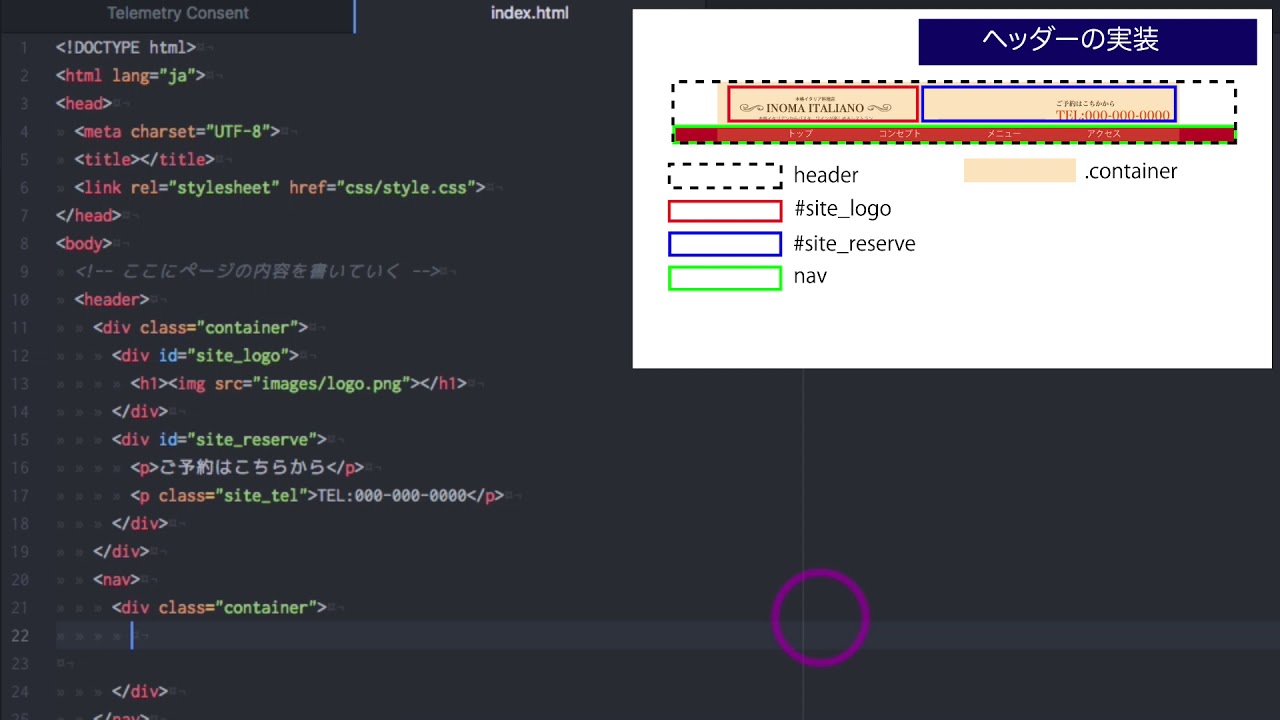Click the #site_logo legend label
This screenshot has height=720, width=1280.
click(x=842, y=209)
